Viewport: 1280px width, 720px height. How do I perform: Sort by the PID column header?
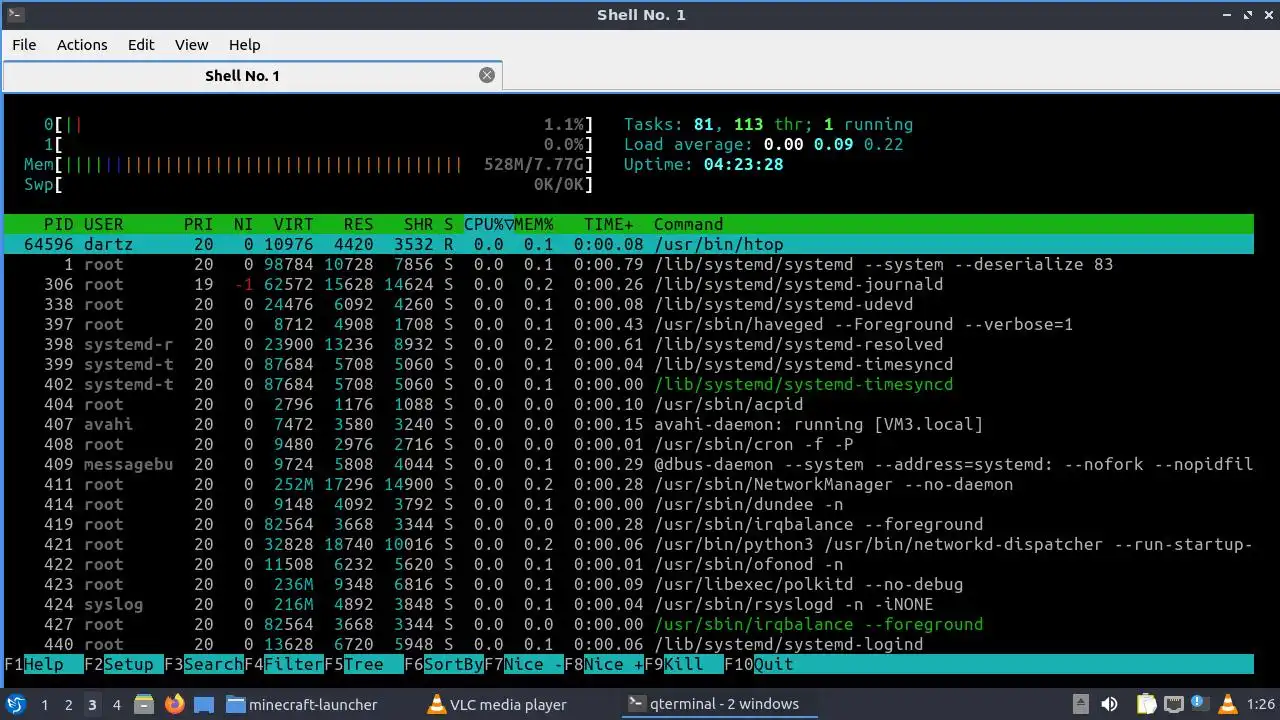[58, 224]
